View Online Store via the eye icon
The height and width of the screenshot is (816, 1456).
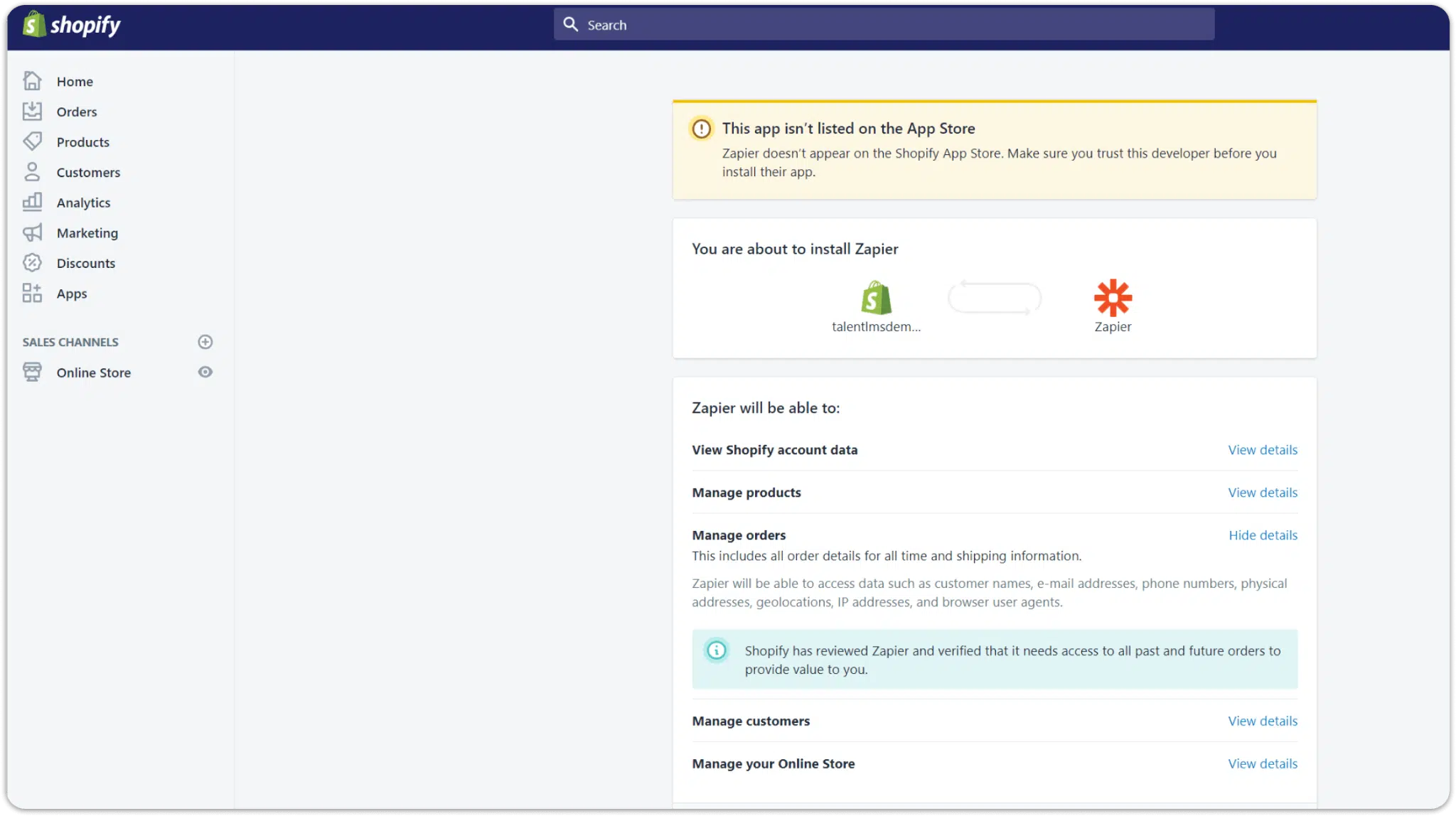pos(205,372)
